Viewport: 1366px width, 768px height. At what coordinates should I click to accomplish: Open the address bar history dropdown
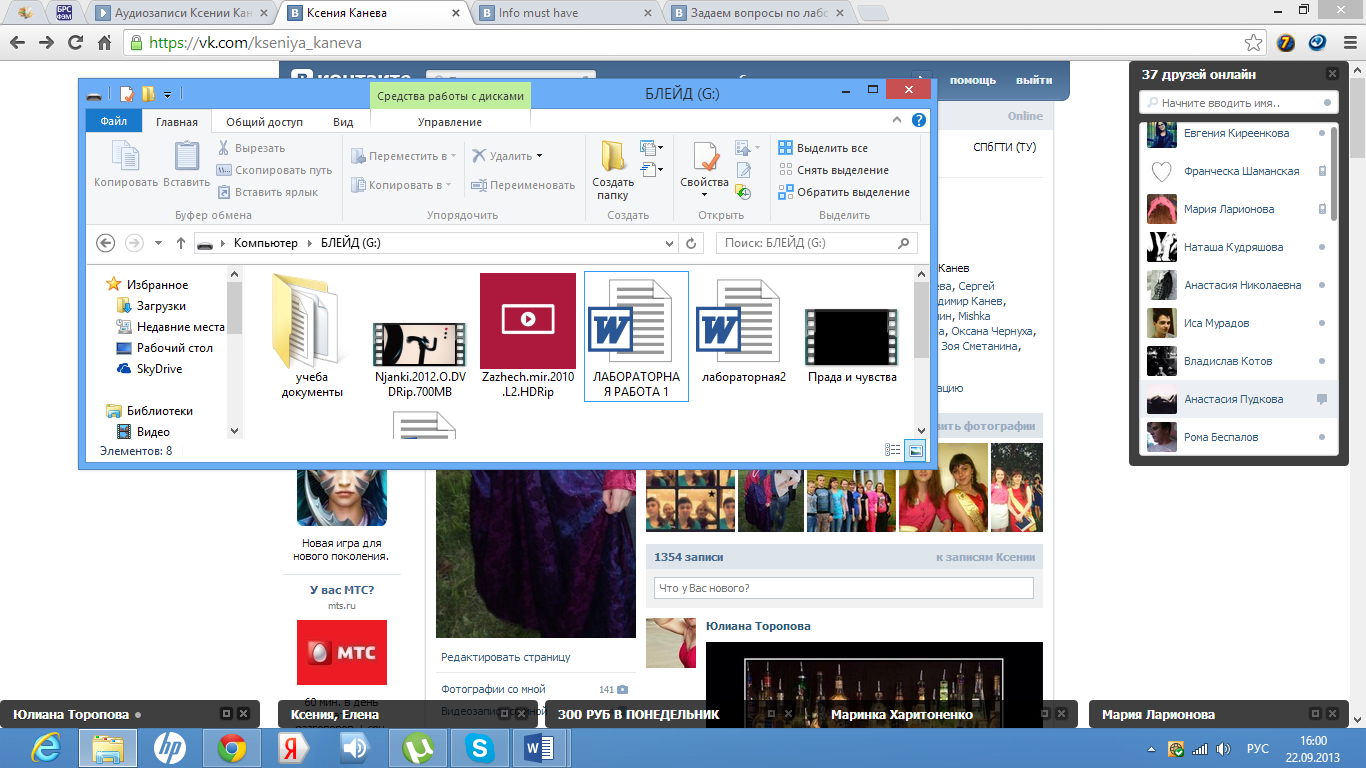(670, 243)
